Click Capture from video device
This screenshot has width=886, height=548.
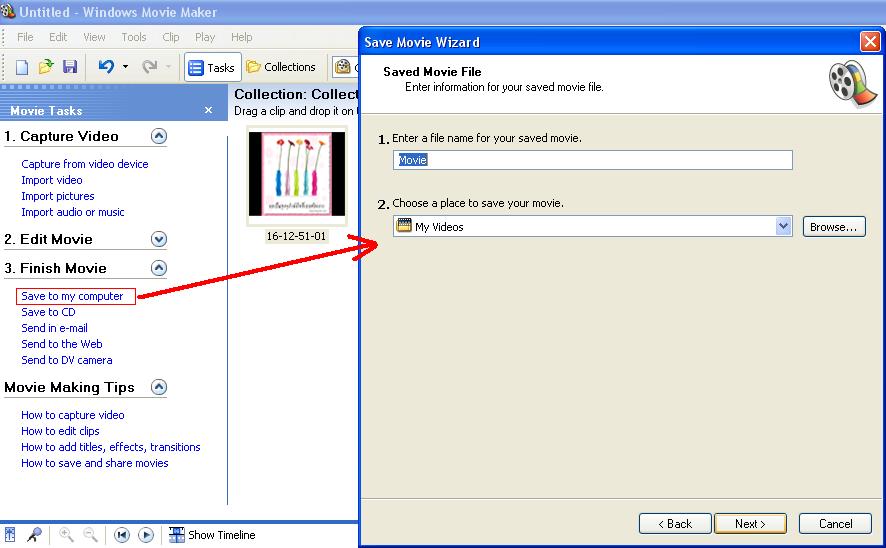[85, 164]
